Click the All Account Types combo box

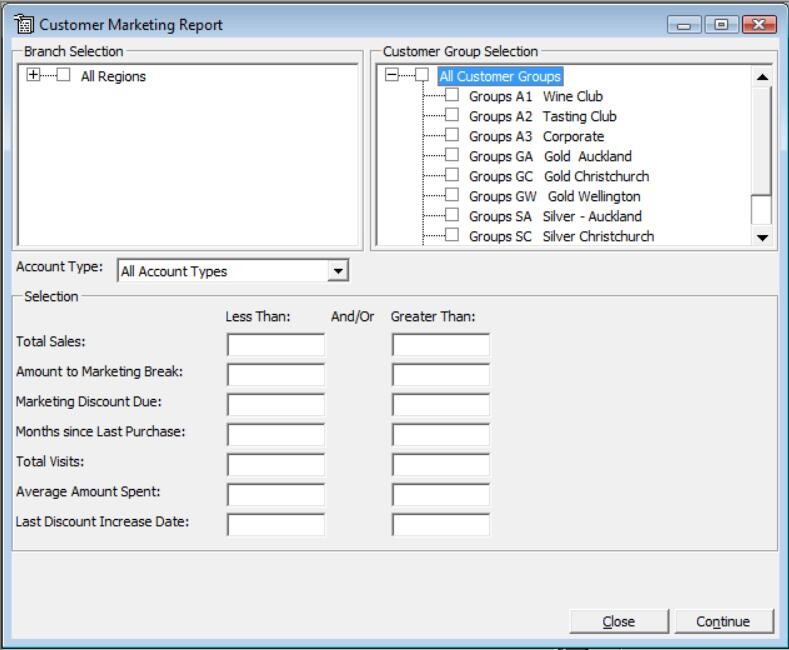(232, 271)
